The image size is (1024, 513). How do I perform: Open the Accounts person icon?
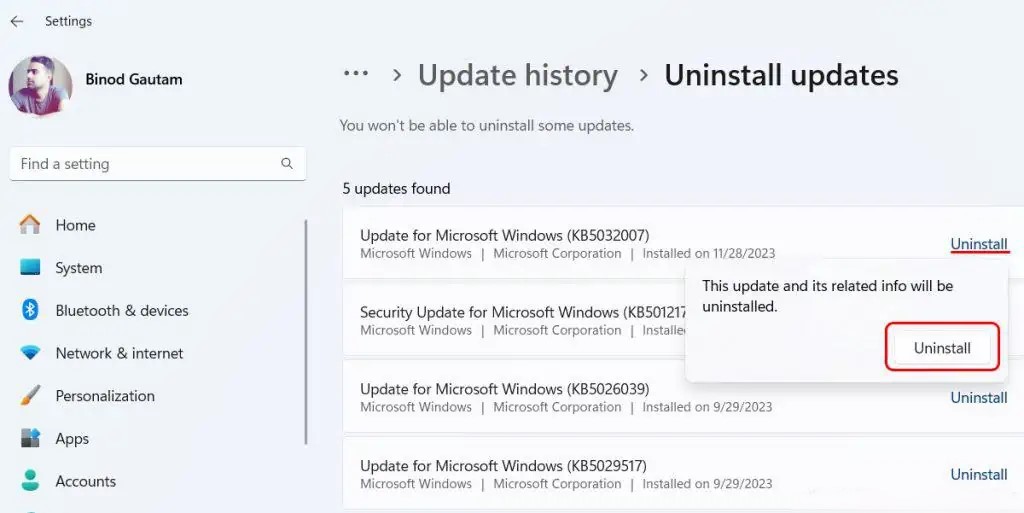point(30,481)
